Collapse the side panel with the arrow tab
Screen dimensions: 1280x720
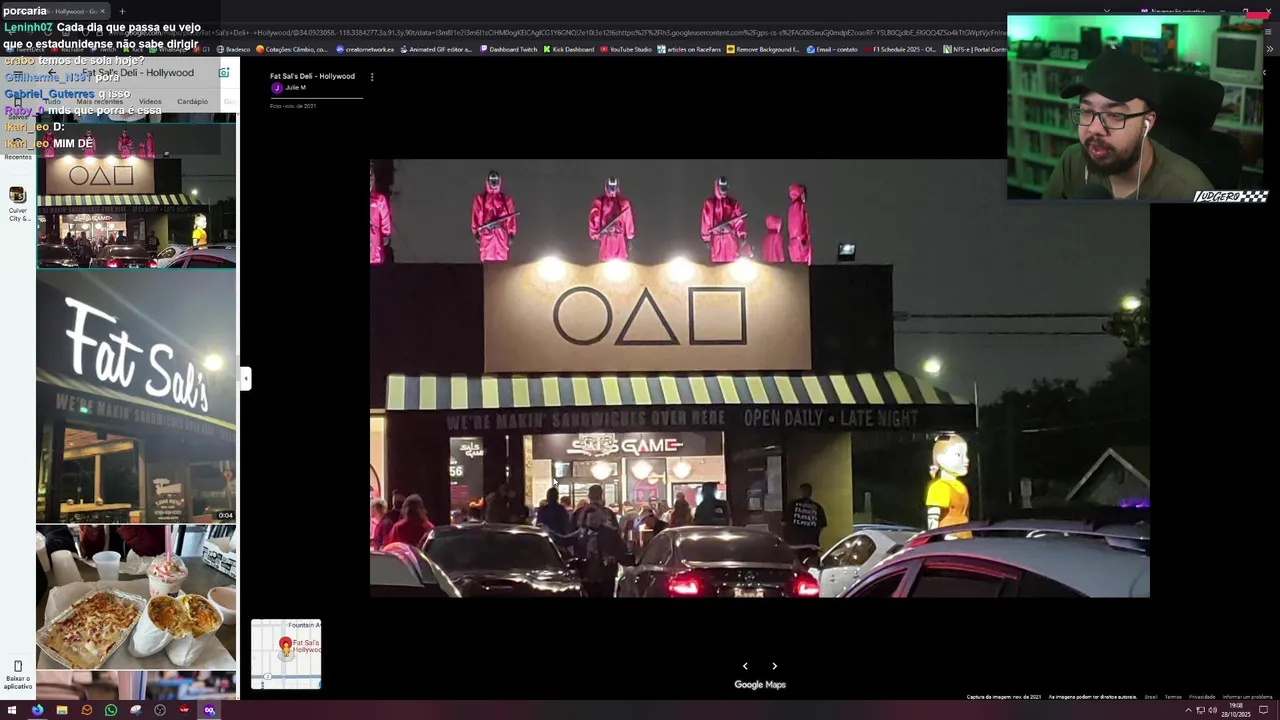(x=245, y=378)
